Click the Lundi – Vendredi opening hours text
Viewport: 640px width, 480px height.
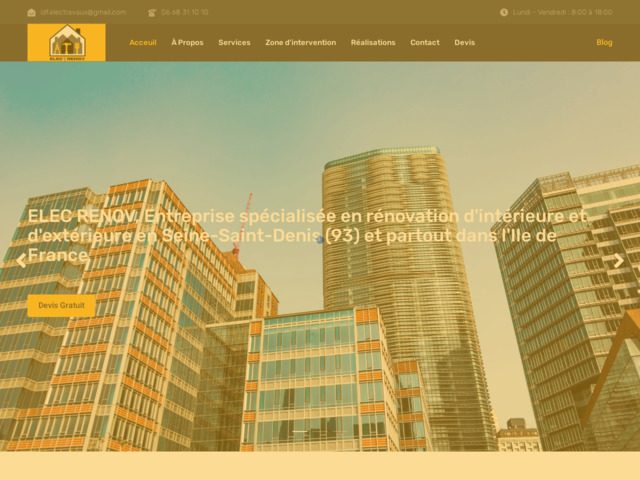[x=562, y=12]
